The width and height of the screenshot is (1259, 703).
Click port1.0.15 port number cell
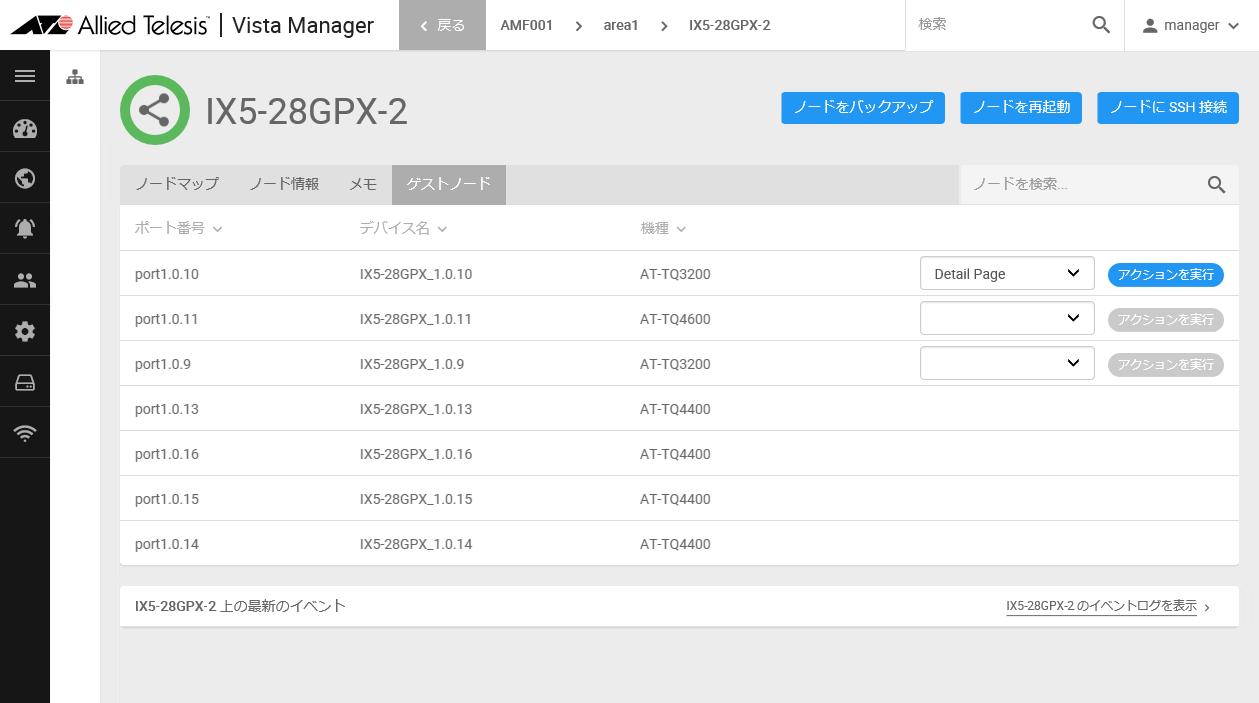[167, 499]
